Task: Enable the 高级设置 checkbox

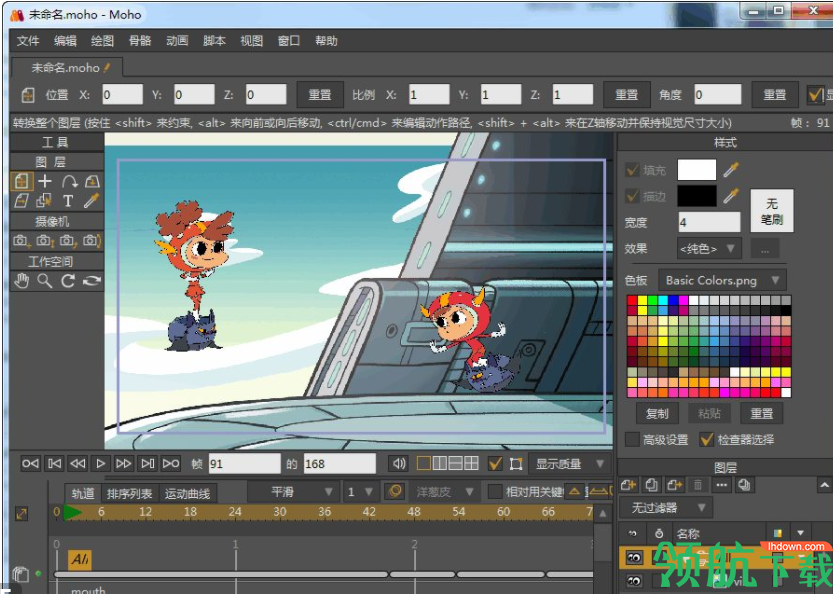Action: point(632,439)
